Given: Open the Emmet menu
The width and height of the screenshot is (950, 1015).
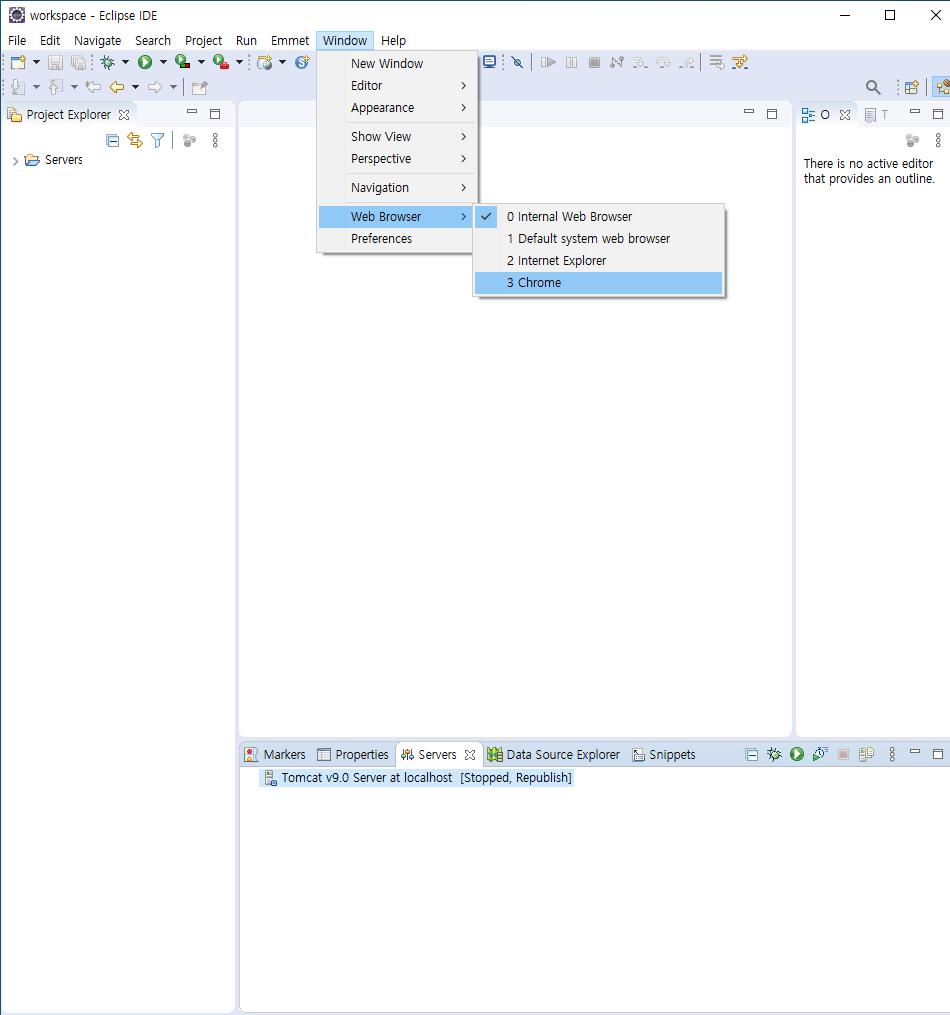Looking at the screenshot, I should pyautogui.click(x=289, y=40).
